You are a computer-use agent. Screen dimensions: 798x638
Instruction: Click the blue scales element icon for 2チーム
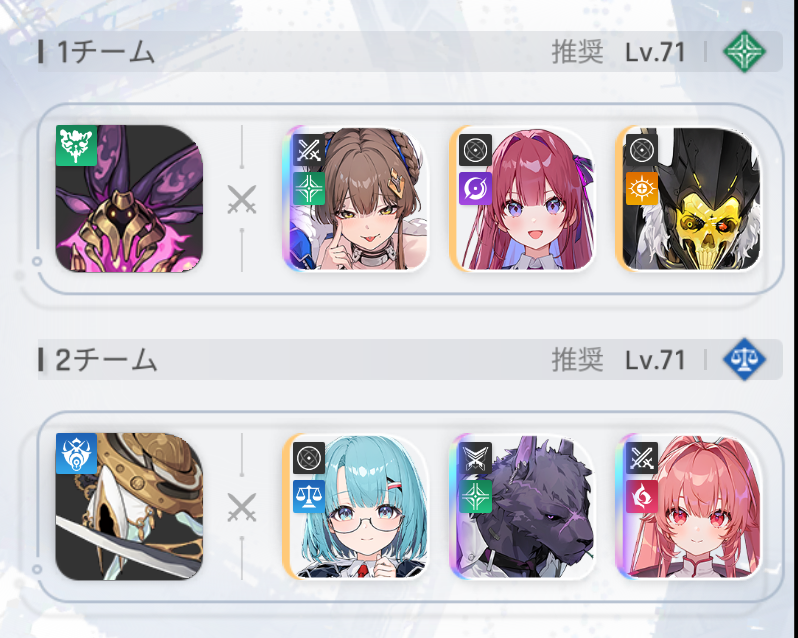coord(744,359)
